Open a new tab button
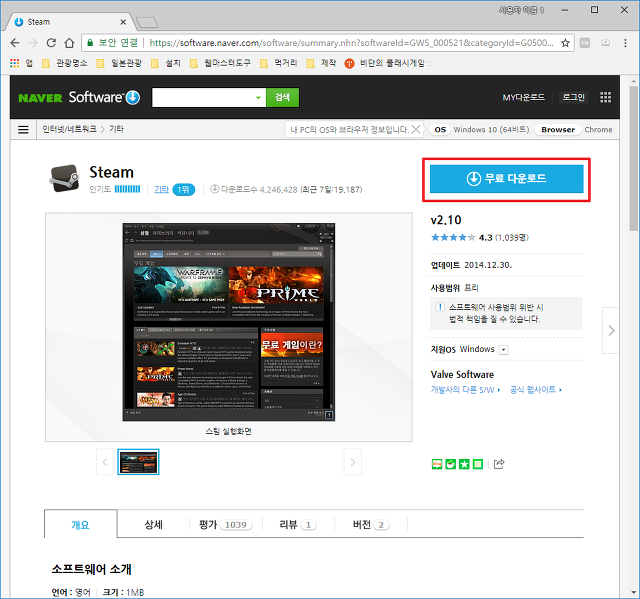The width and height of the screenshot is (640, 599). coord(147,22)
